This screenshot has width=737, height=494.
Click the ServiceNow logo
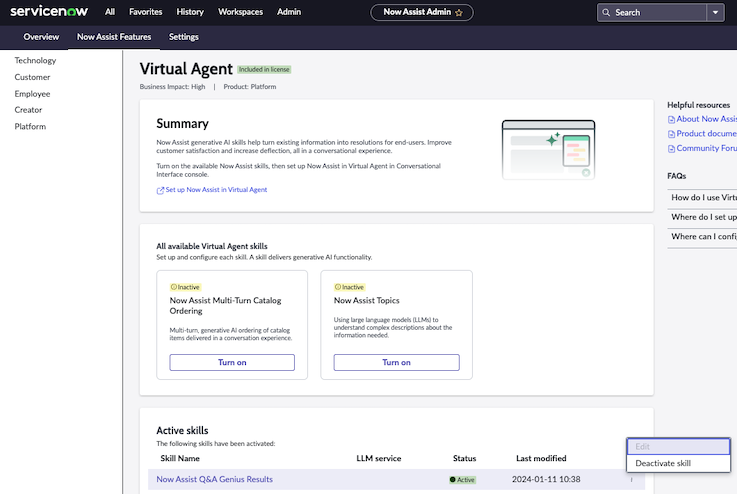pyautogui.click(x=49, y=11)
